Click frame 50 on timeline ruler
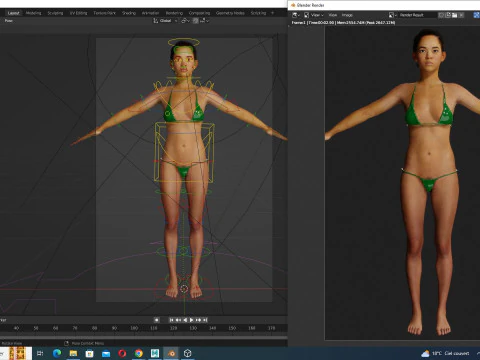 click(36, 328)
